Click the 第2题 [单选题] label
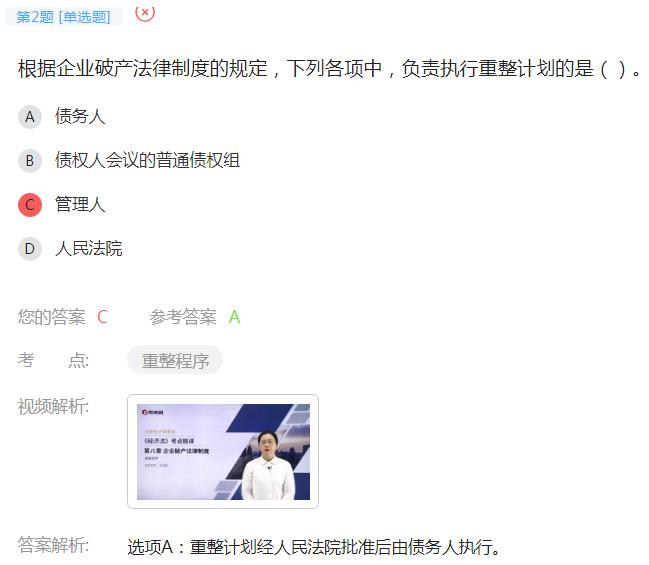 click(63, 17)
